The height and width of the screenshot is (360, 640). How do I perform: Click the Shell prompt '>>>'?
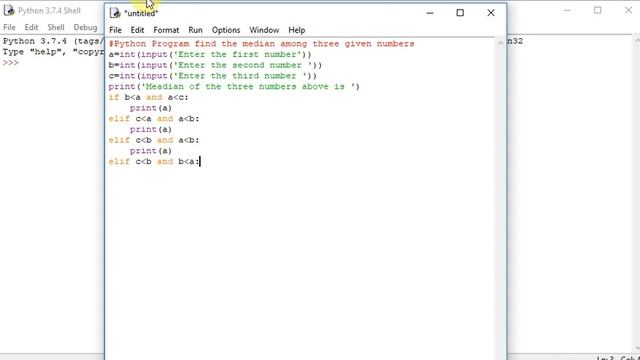pos(11,62)
